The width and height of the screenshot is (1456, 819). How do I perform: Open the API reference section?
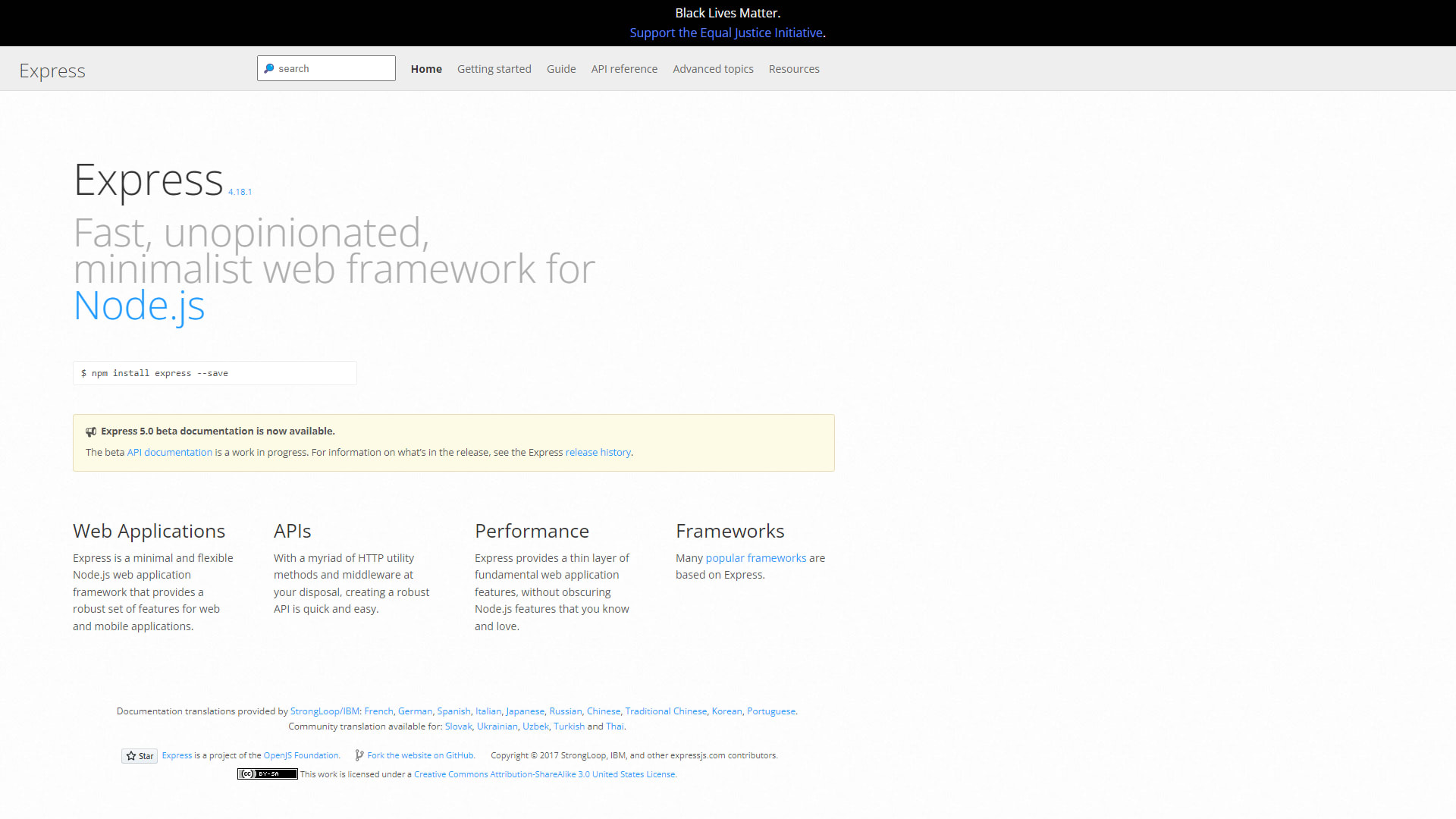point(624,68)
